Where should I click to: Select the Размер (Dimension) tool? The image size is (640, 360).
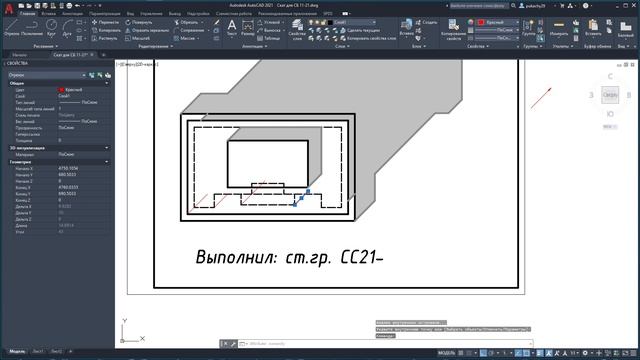(x=247, y=28)
